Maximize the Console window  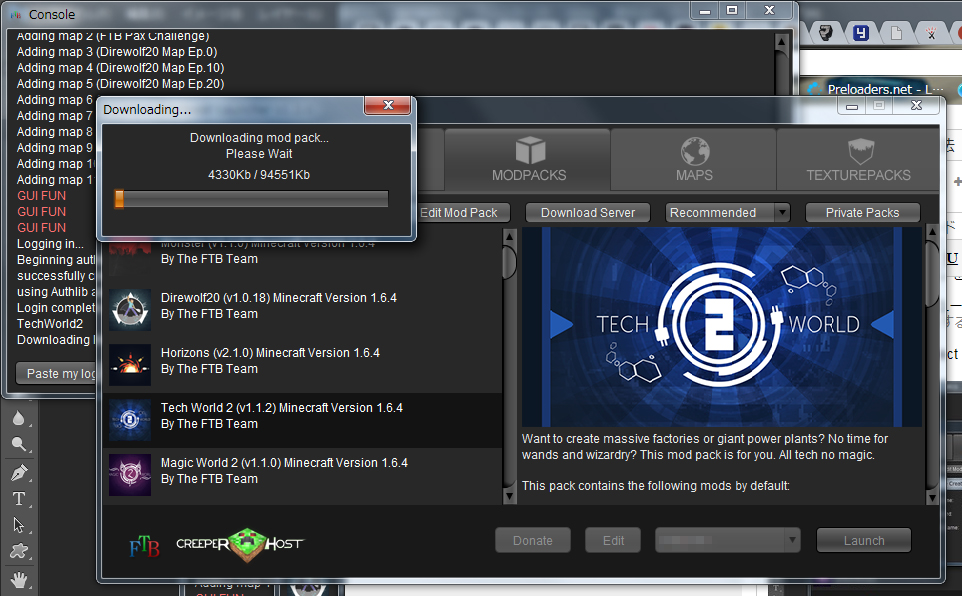pos(732,10)
